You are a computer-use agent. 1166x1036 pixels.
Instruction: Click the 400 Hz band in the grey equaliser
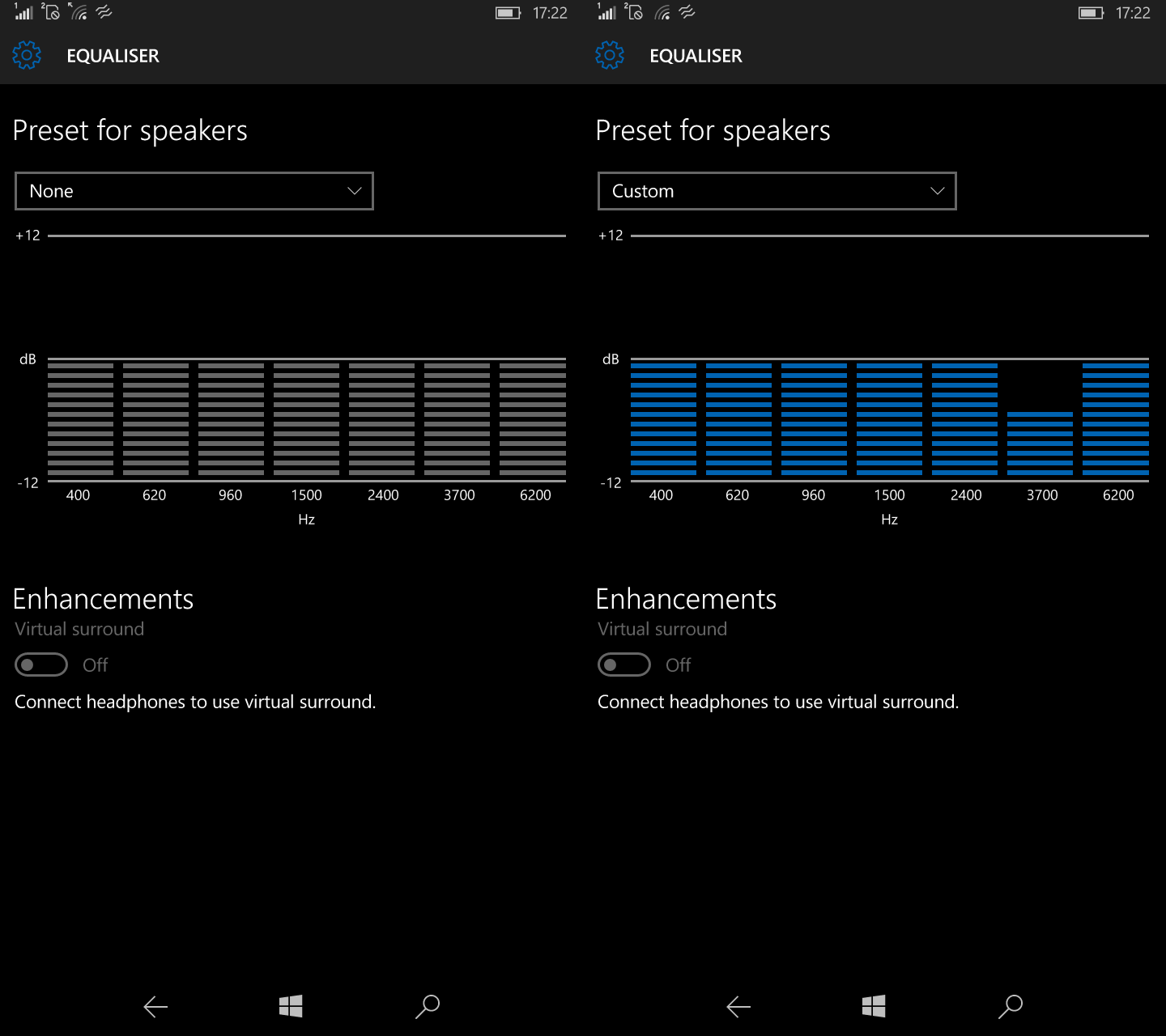pos(80,419)
